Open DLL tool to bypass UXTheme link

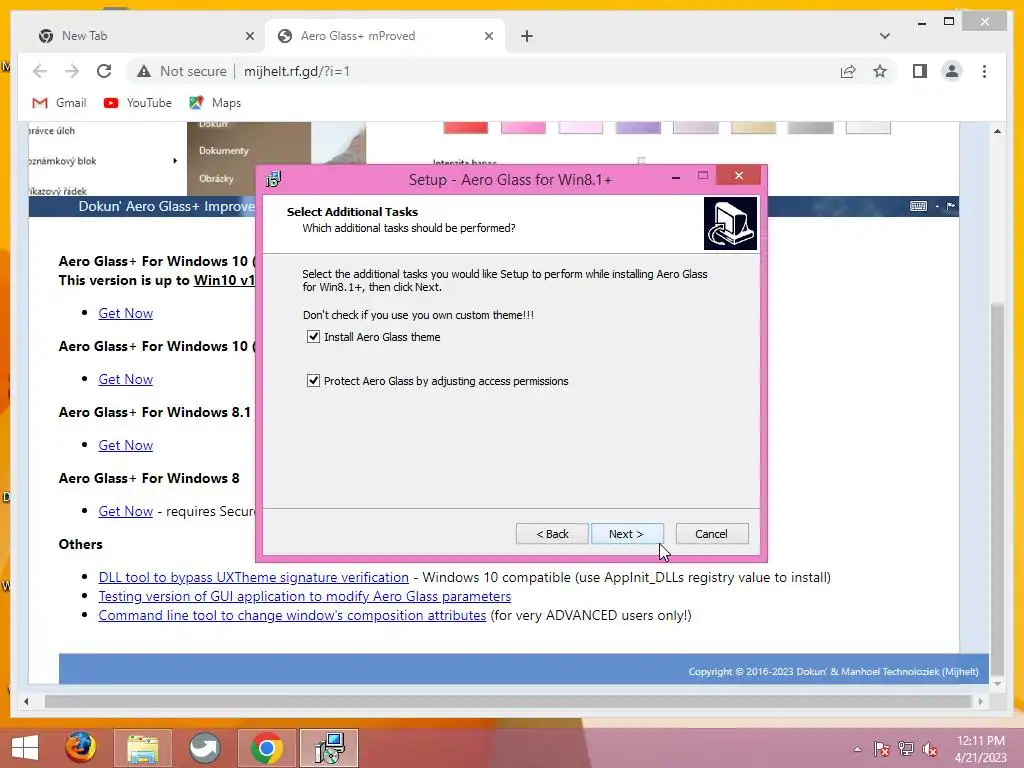[x=253, y=577]
